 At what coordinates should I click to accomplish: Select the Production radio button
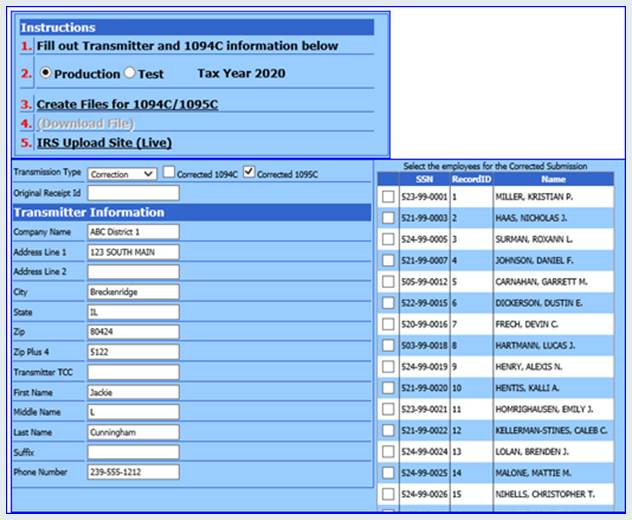tap(46, 73)
